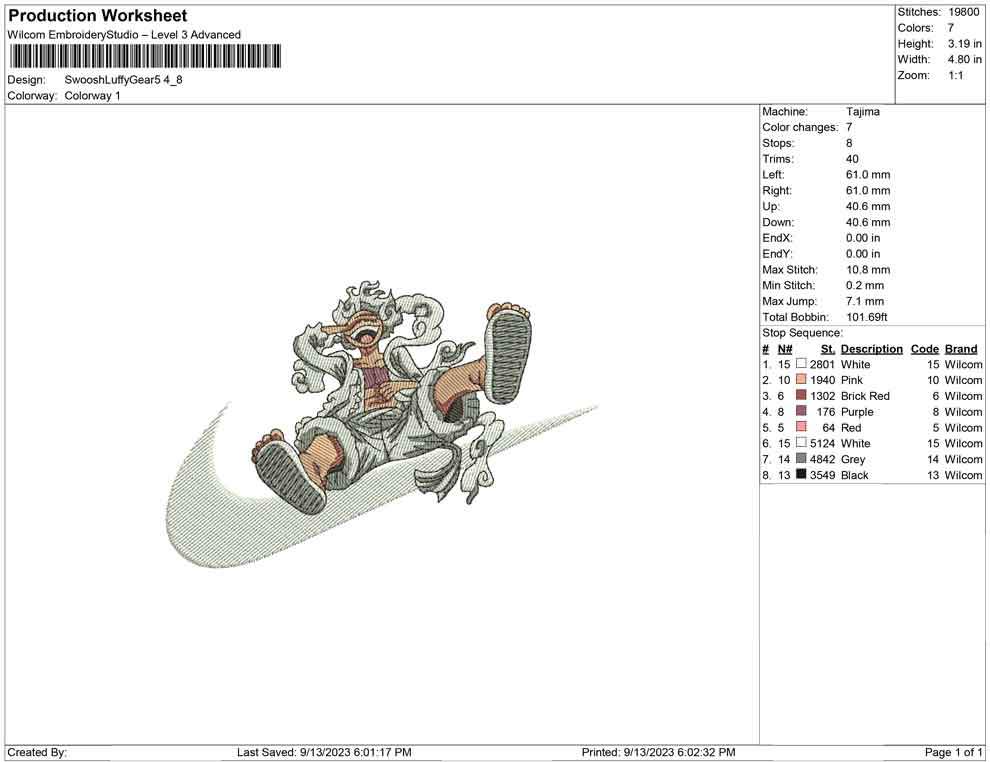Viewport: 990px width, 762px height.
Task: Click the 'Colorway 1' value
Action: tap(92, 96)
